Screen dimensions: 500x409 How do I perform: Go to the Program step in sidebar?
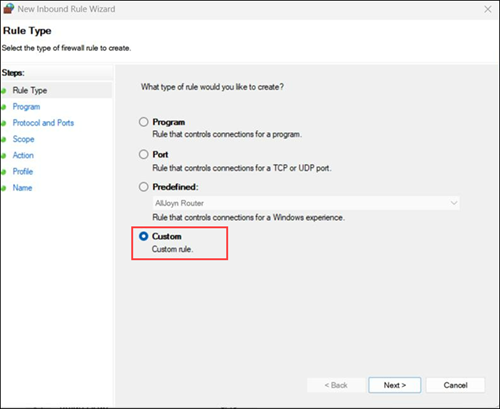pos(26,107)
